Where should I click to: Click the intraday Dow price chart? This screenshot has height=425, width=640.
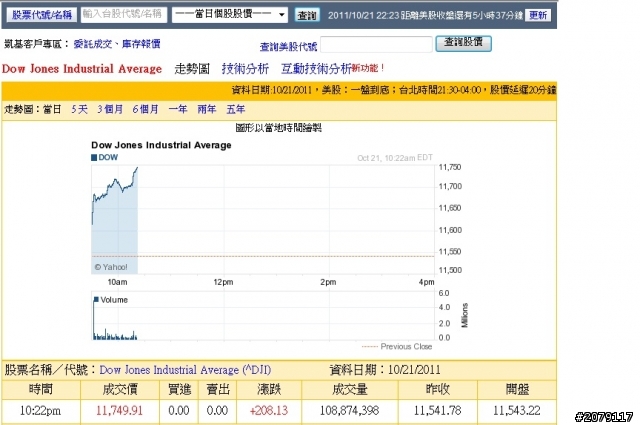263,219
